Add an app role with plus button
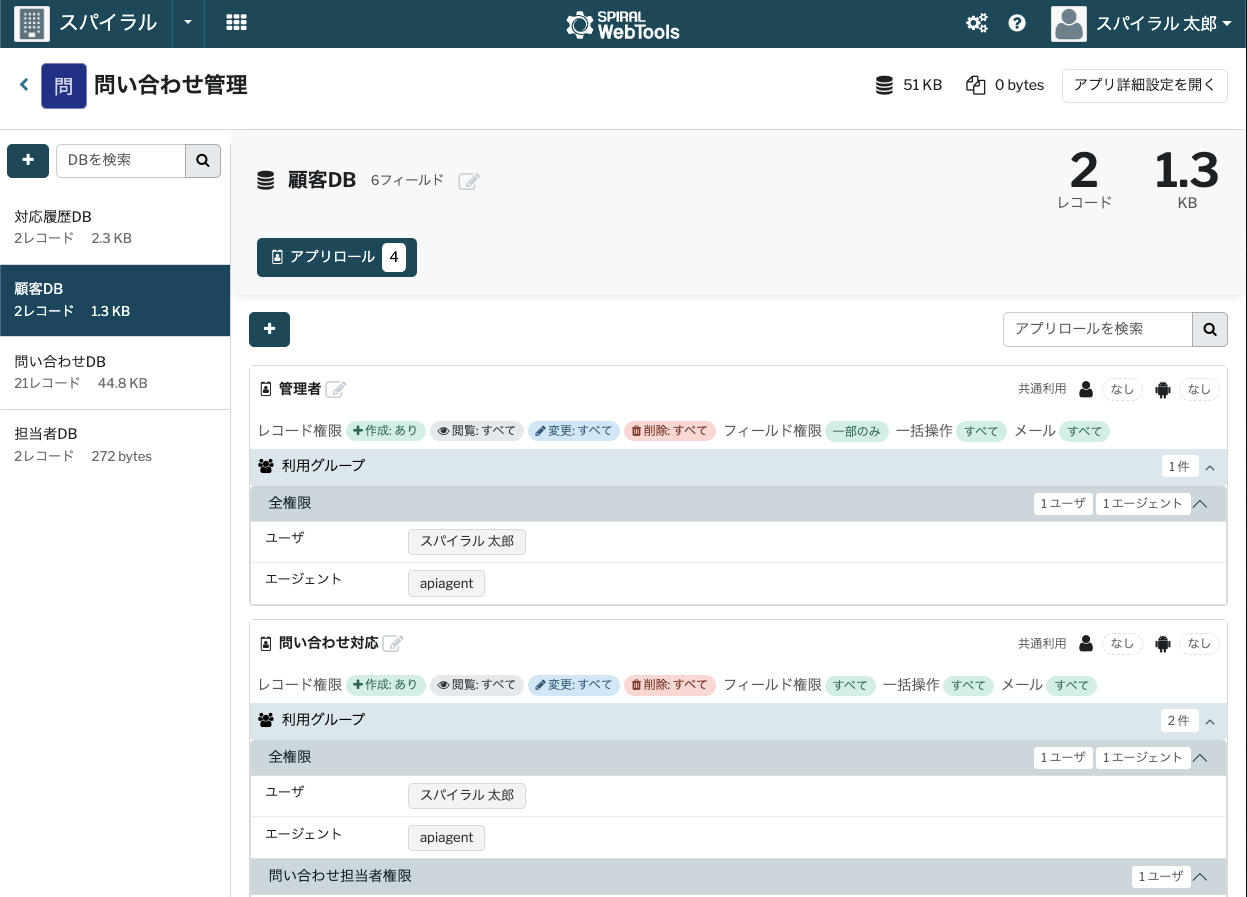 (x=269, y=329)
